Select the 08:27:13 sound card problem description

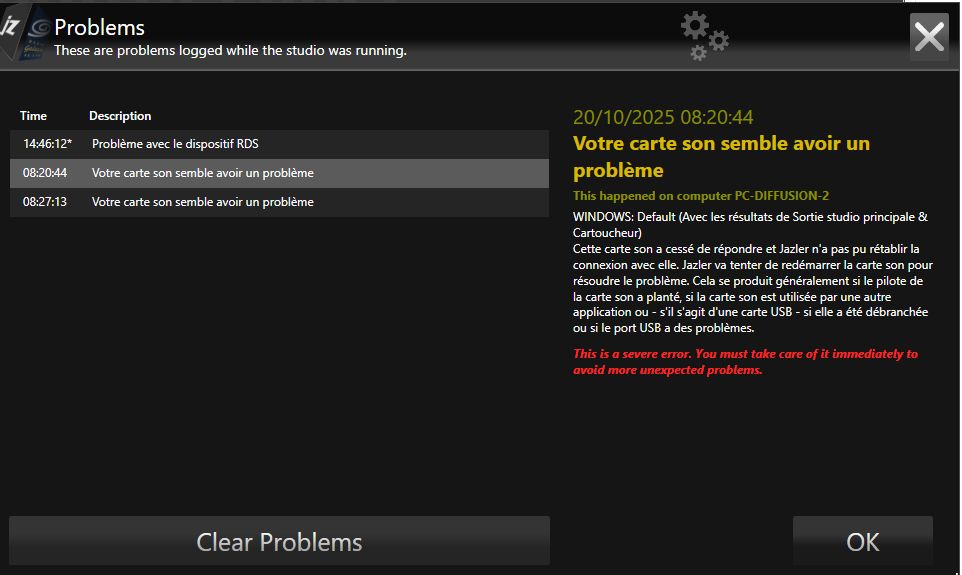(203, 202)
